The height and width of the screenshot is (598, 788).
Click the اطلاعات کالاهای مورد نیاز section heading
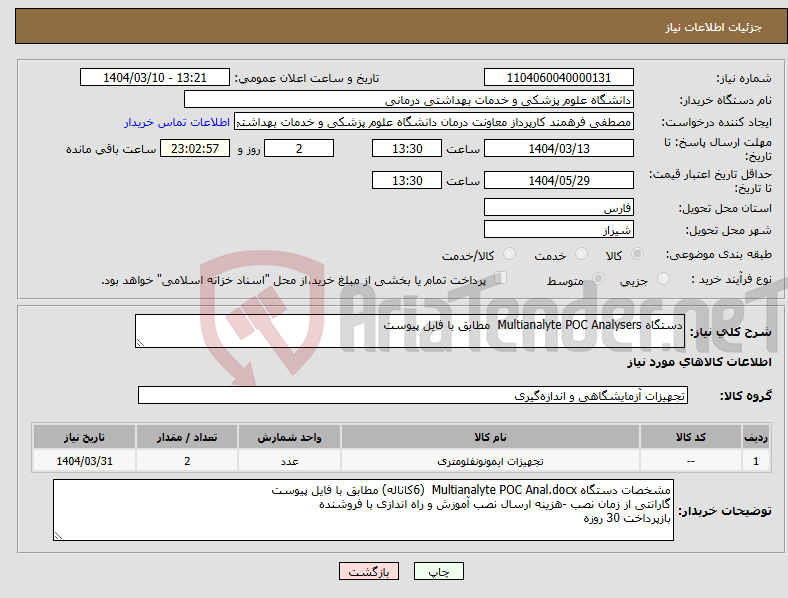click(699, 362)
